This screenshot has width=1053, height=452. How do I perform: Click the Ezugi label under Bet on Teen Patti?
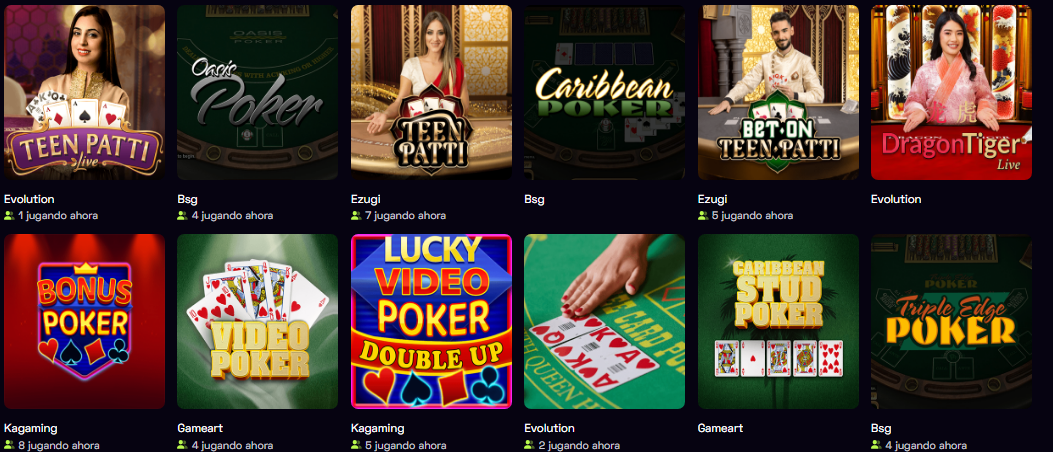(713, 199)
